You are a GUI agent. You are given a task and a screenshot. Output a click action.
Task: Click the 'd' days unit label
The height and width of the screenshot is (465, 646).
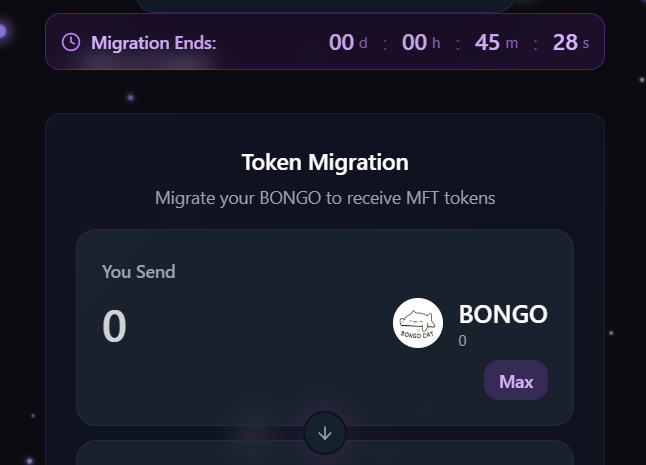tap(363, 43)
